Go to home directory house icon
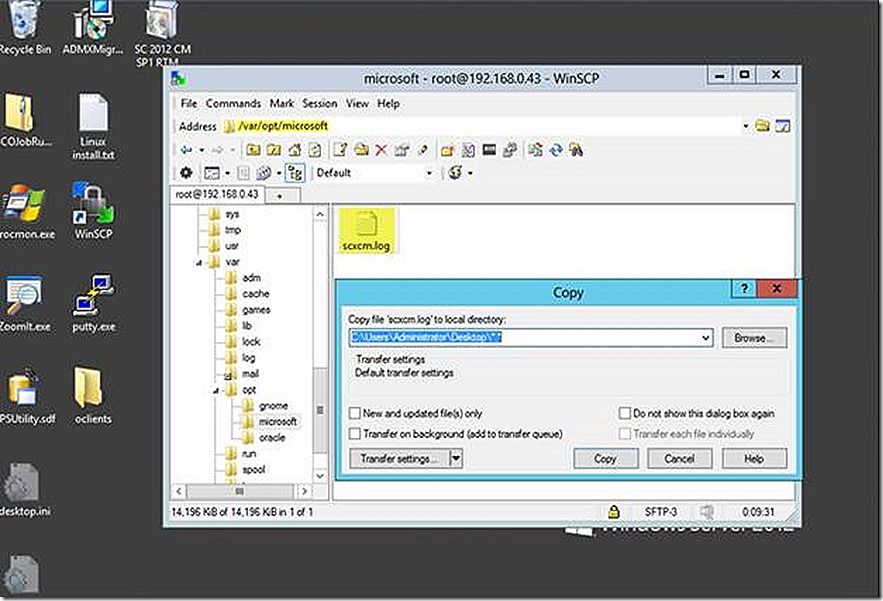 click(x=294, y=150)
